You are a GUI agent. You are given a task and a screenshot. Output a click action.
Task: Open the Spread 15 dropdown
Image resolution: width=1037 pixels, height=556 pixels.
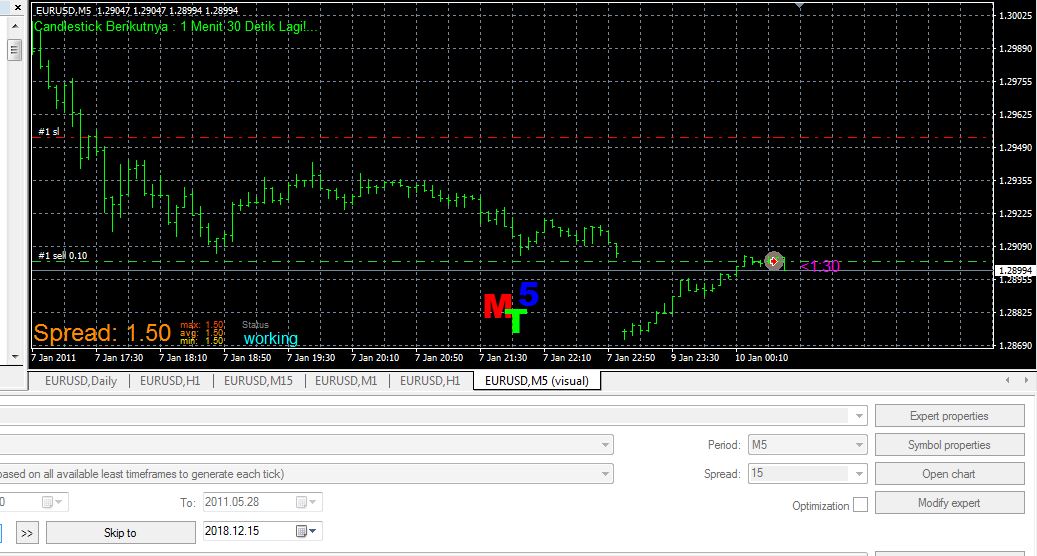click(x=807, y=473)
